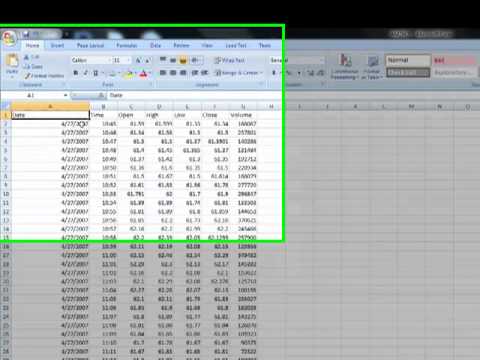Click the fx Insert Function icon
The height and width of the screenshot is (360, 480).
coord(102,96)
